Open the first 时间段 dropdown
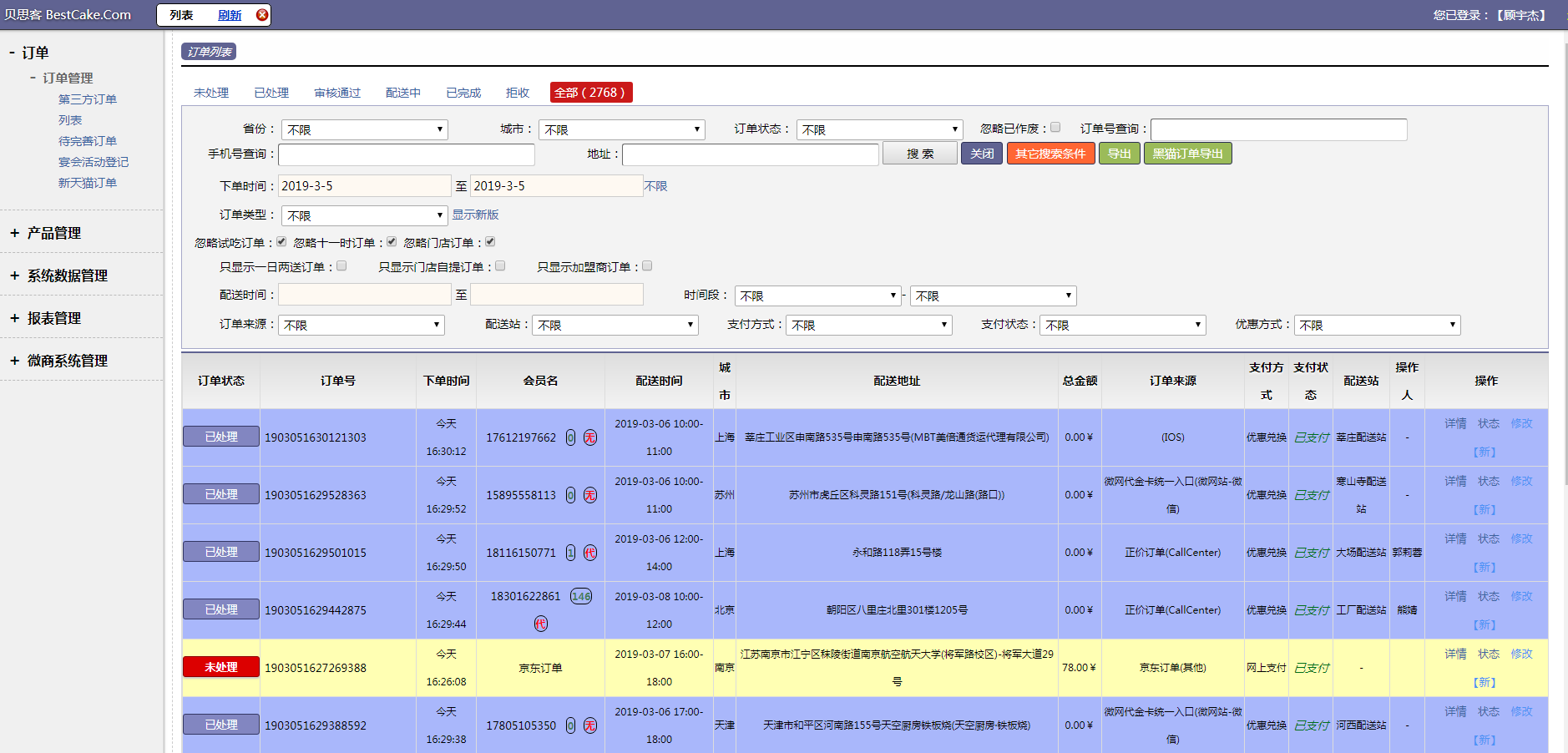This screenshot has height=753, width=1568. 817,296
